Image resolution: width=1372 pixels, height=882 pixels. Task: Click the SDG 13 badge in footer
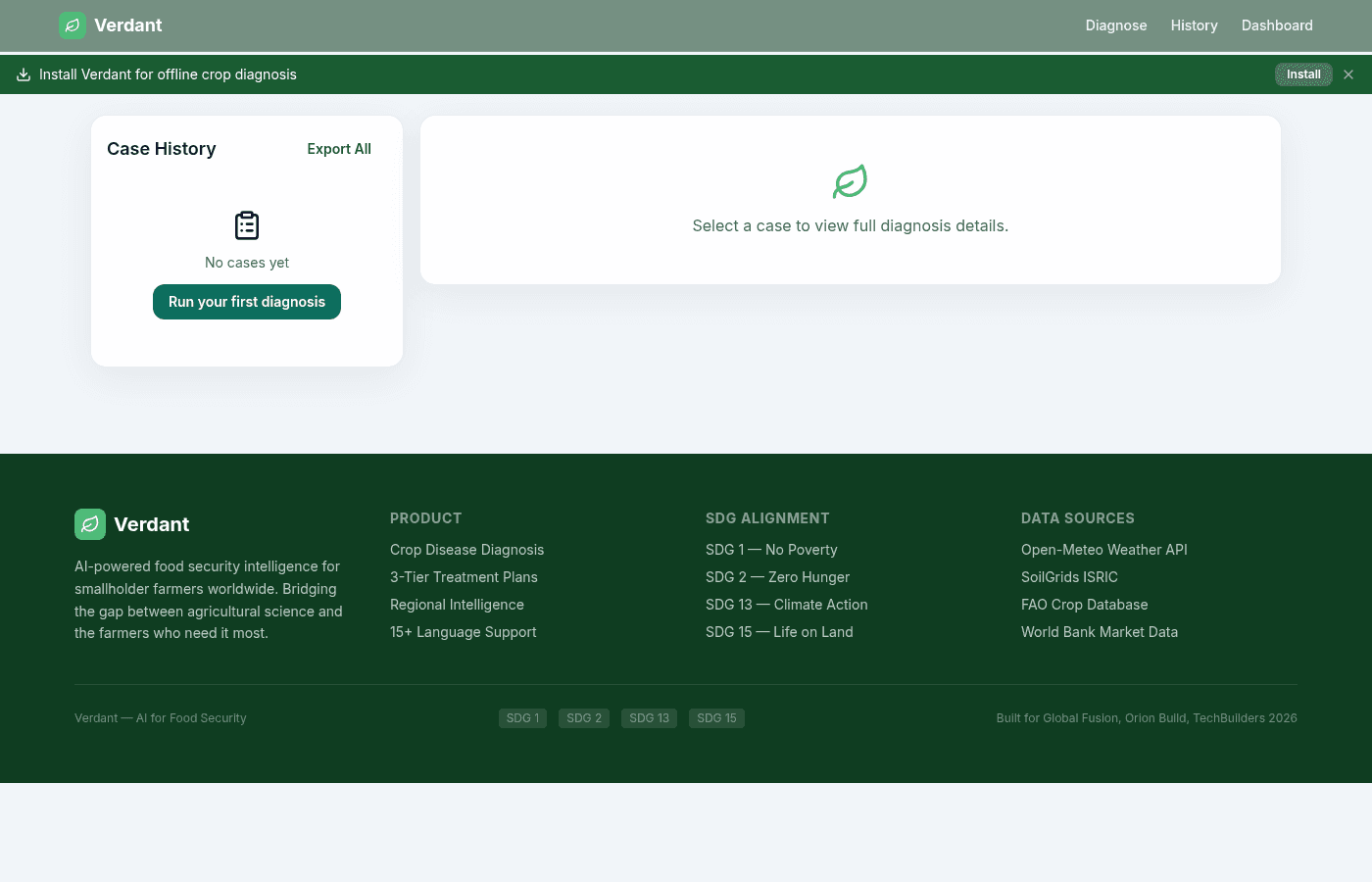[x=649, y=718]
